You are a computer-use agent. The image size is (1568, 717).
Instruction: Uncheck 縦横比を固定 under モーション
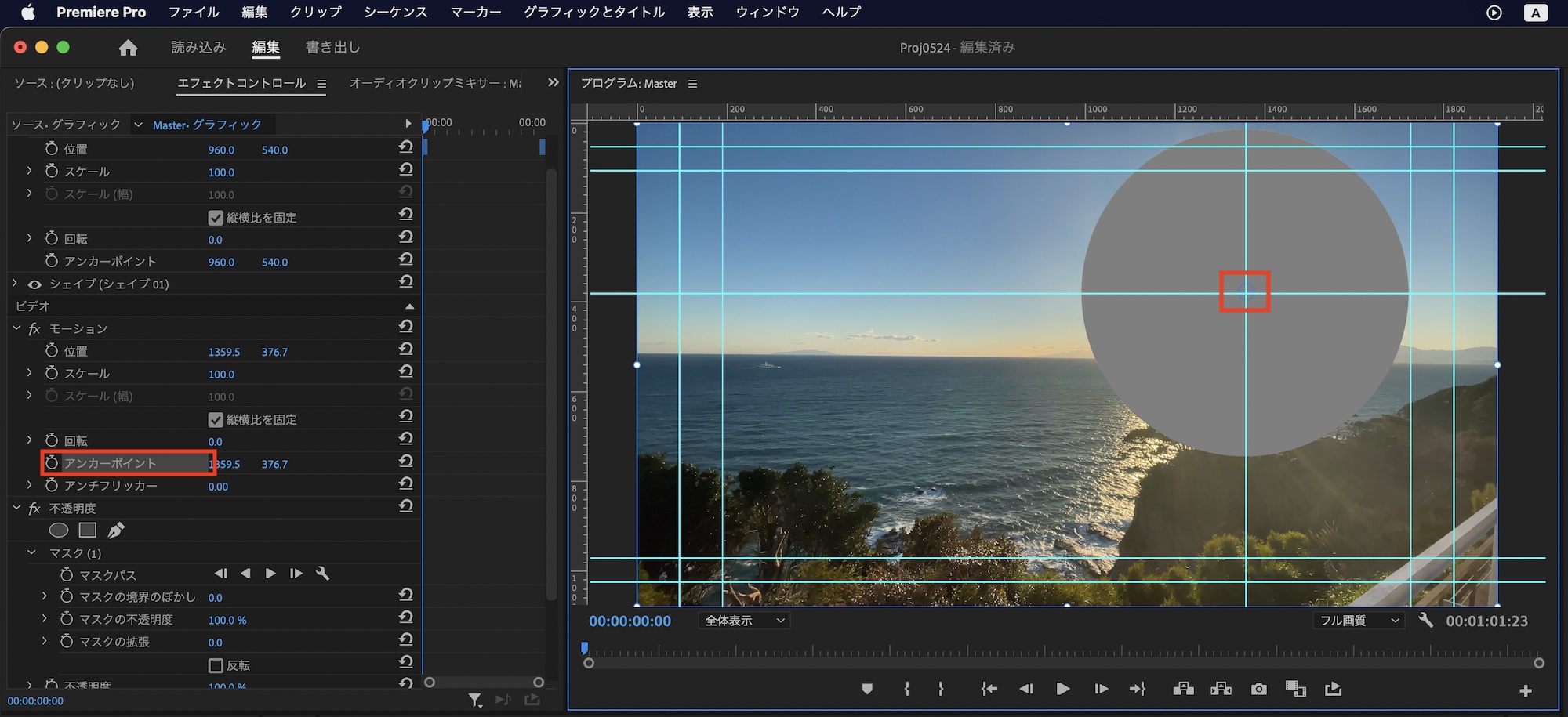(216, 419)
